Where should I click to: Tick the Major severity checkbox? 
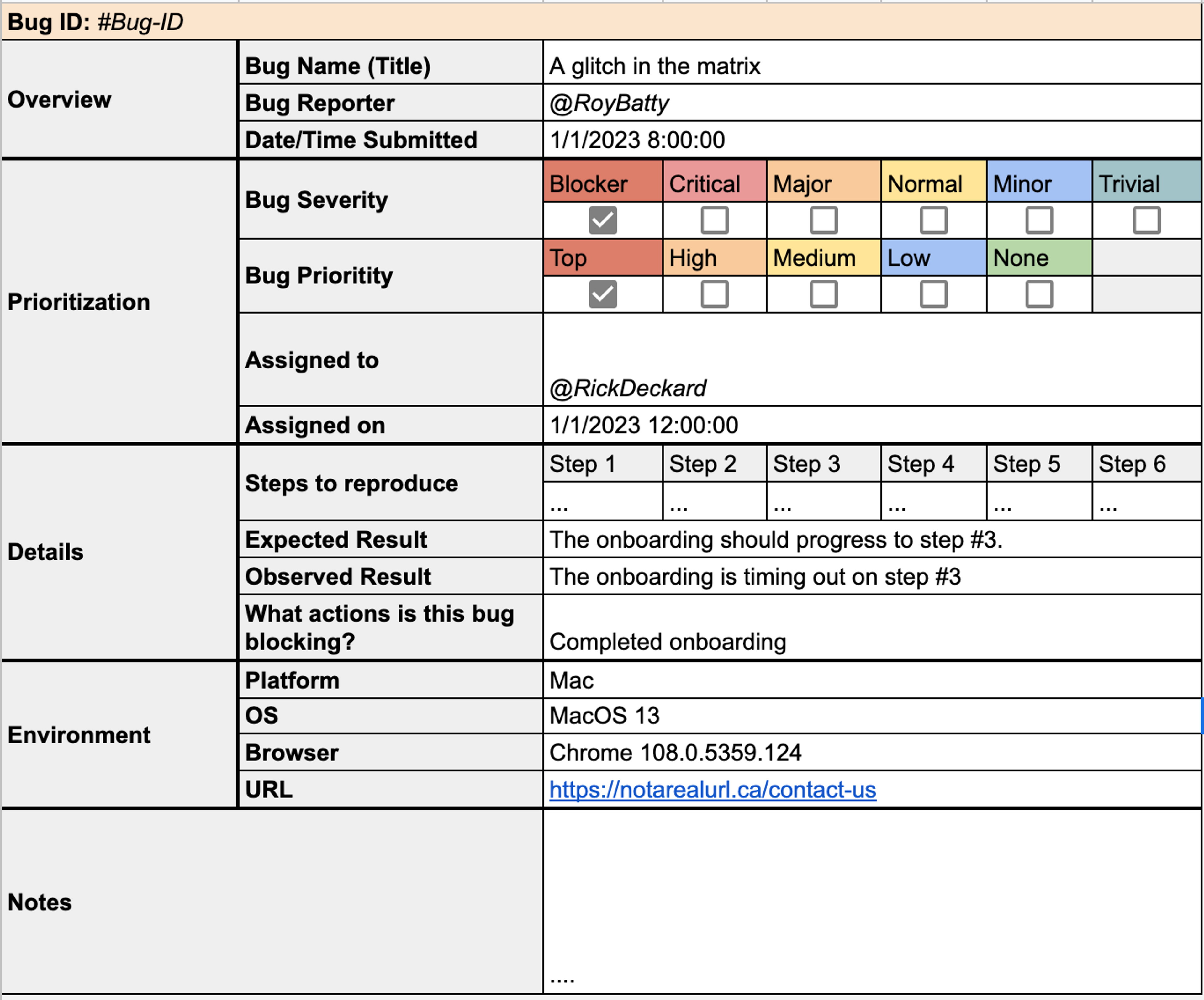click(x=823, y=220)
